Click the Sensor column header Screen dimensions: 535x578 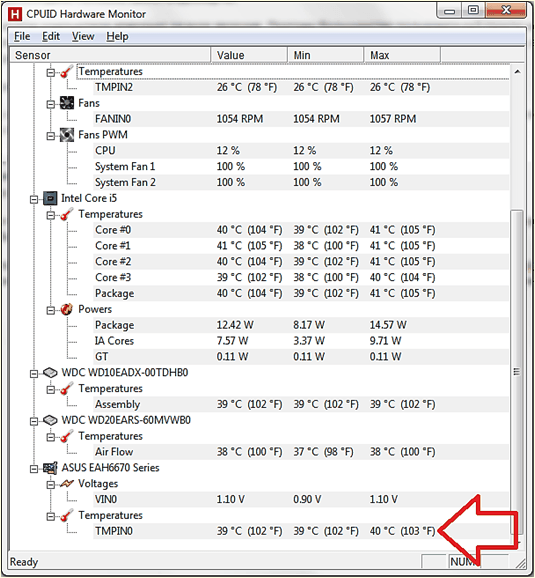(110, 55)
